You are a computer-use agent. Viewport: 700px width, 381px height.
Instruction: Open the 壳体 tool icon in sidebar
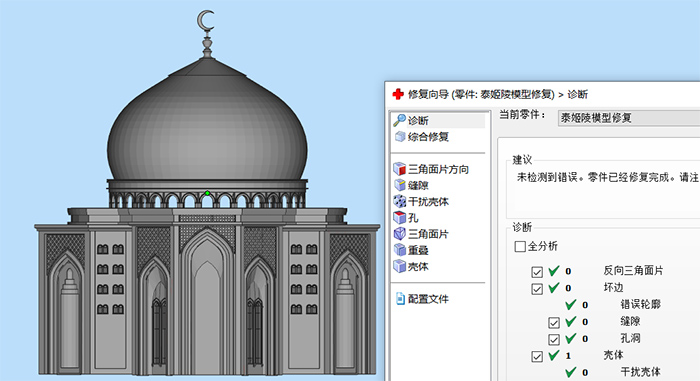[400, 266]
